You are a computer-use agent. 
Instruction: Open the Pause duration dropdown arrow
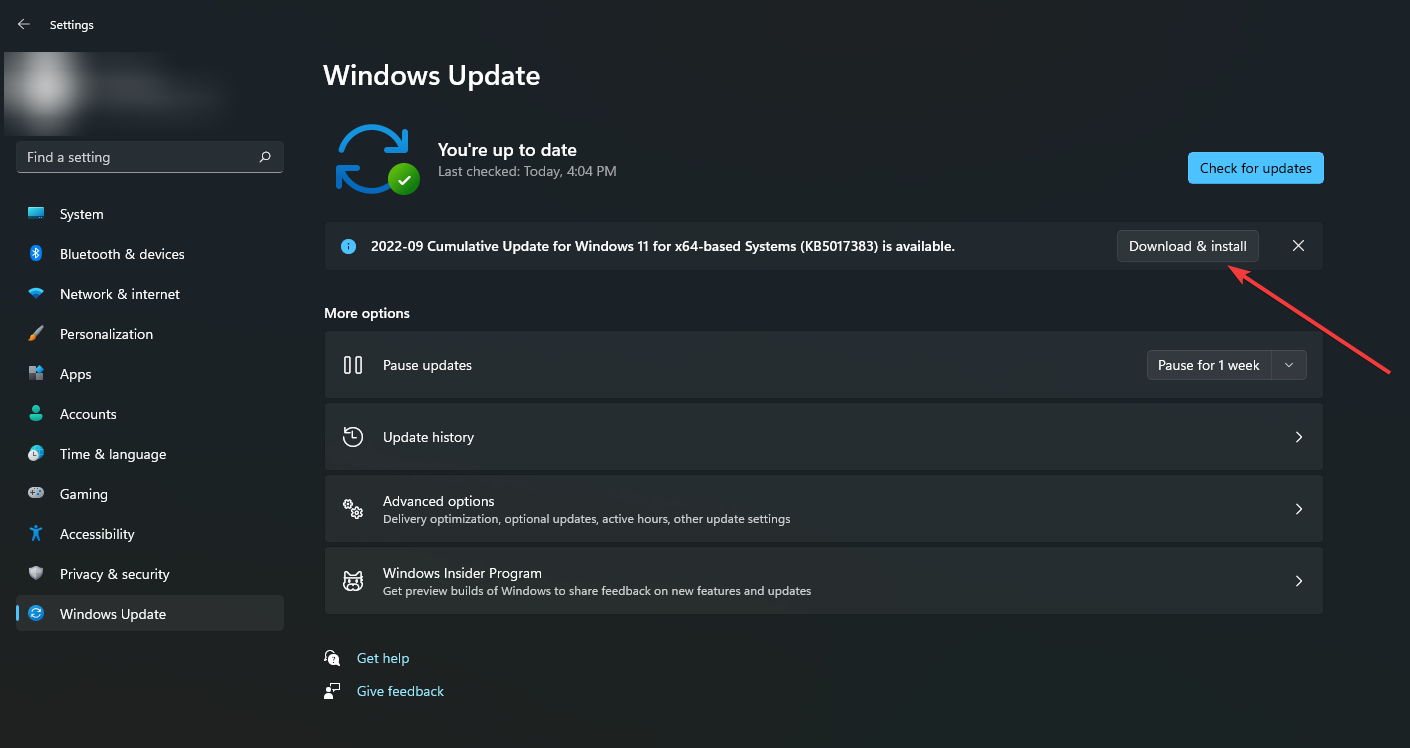click(x=1289, y=364)
